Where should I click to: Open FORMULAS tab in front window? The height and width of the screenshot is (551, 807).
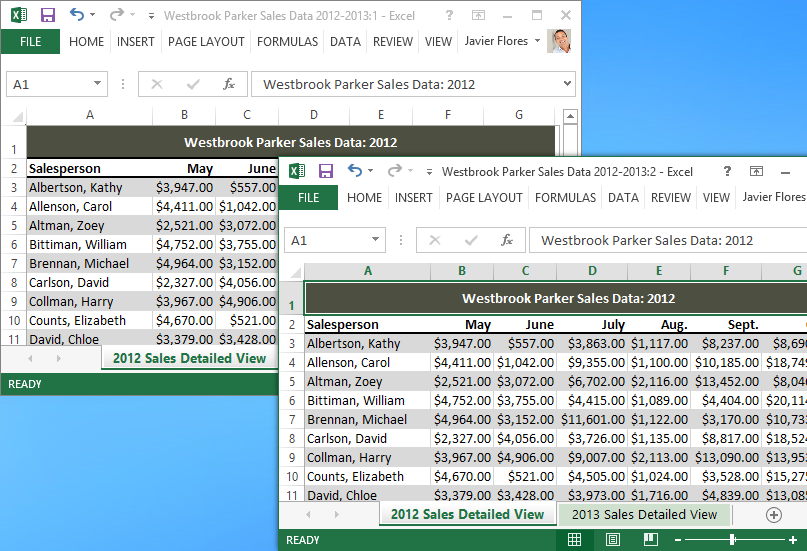(x=565, y=198)
